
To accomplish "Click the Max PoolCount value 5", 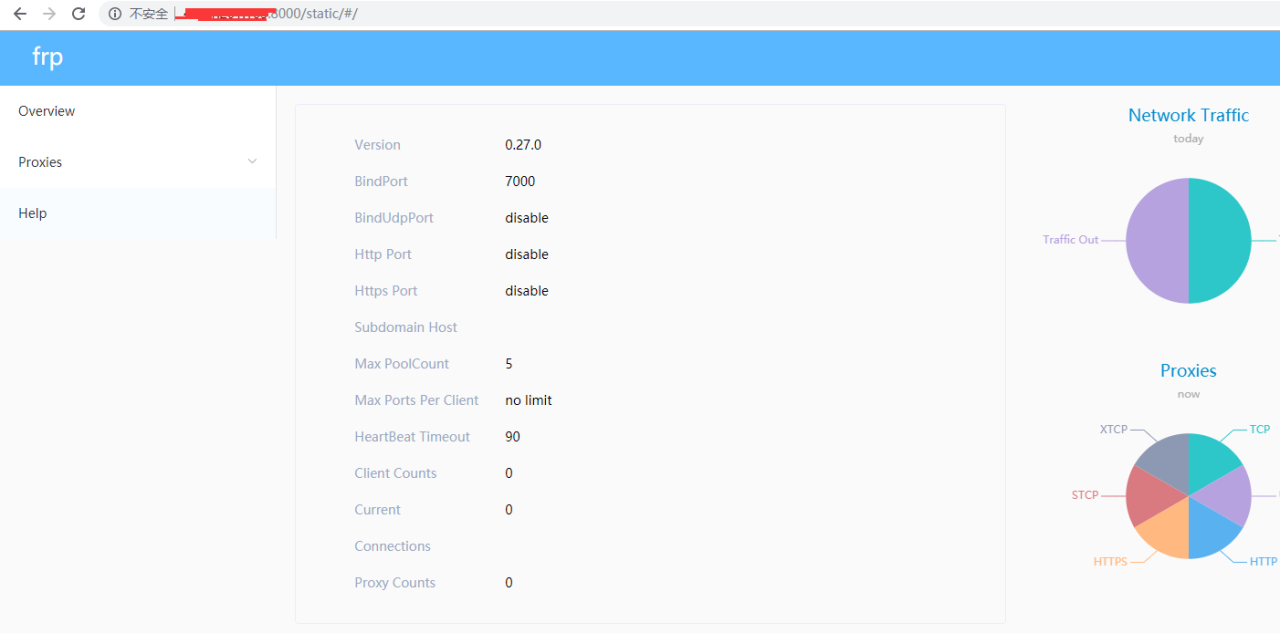I will pos(509,364).
